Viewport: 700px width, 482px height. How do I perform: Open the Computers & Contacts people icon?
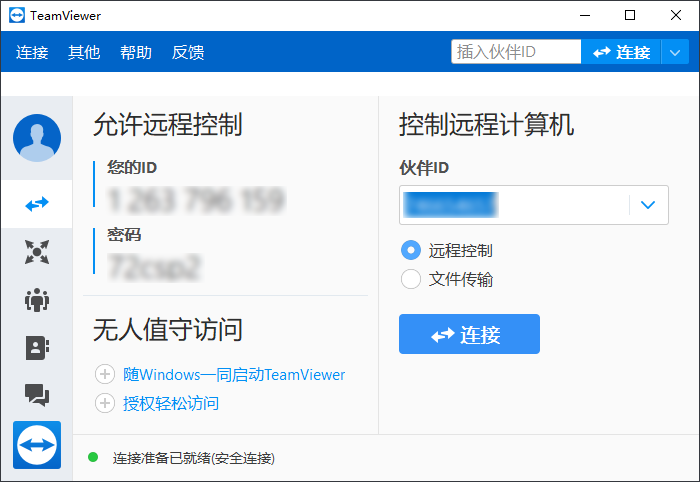point(37,299)
